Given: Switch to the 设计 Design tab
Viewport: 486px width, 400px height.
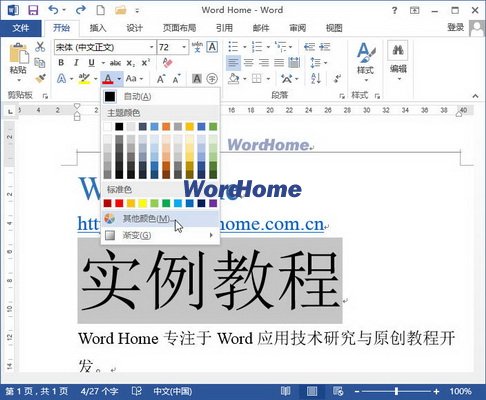Looking at the screenshot, I should coord(134,28).
